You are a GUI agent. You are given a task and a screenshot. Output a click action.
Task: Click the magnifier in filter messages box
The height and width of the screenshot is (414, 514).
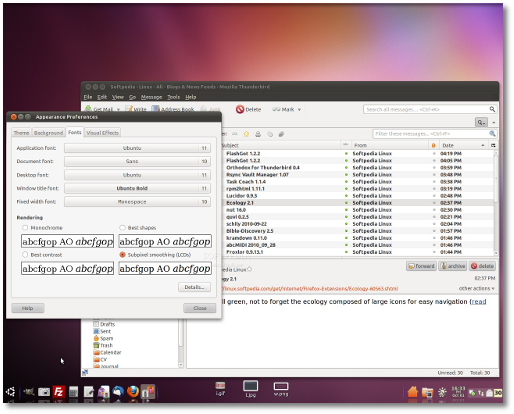[x=492, y=134]
